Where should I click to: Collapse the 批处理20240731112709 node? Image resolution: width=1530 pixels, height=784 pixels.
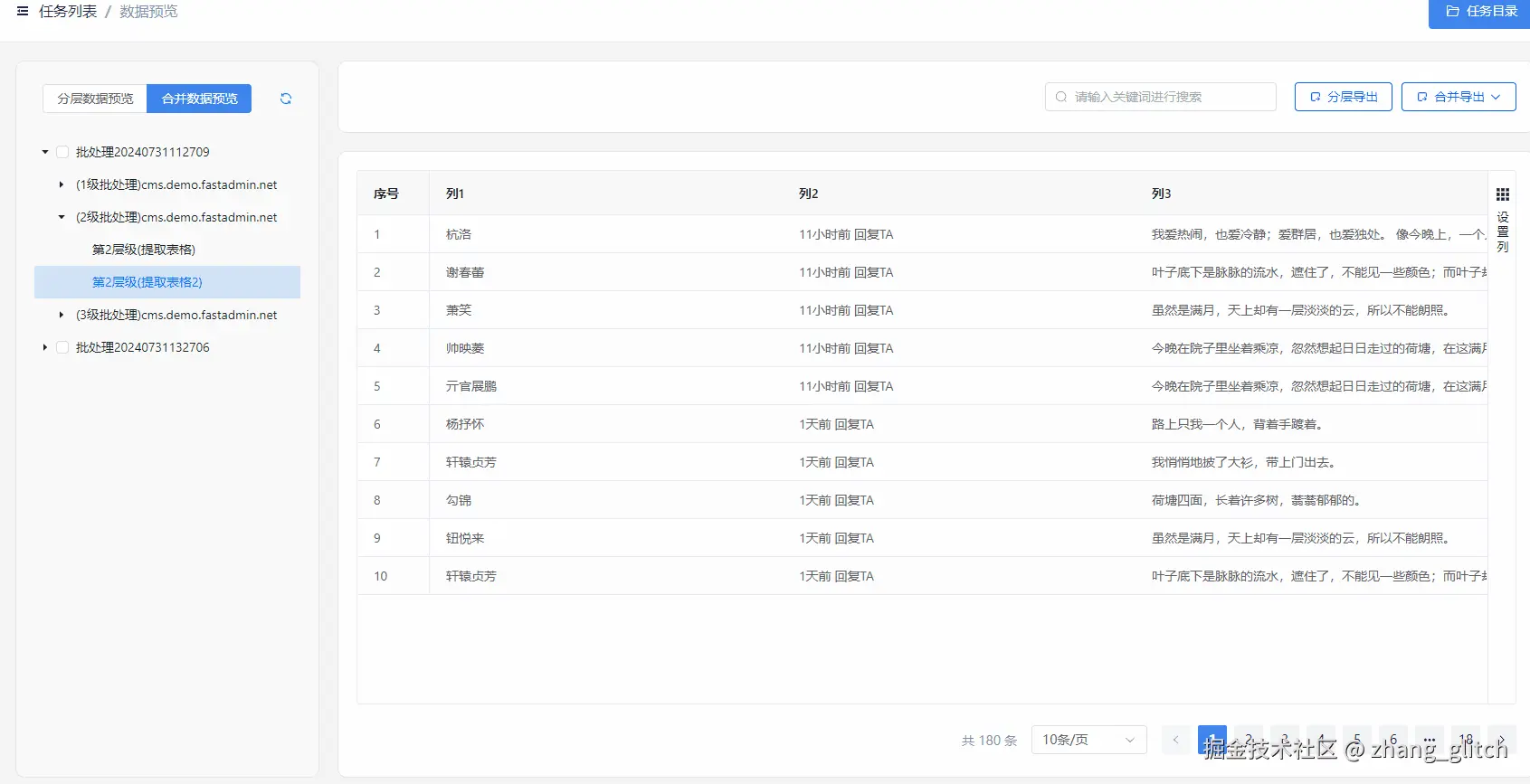[x=45, y=152]
